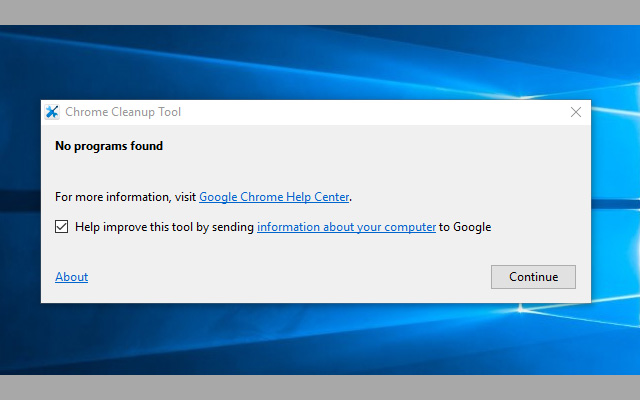Open the Google Chrome Help Center link
640x400 pixels.
coord(274,197)
